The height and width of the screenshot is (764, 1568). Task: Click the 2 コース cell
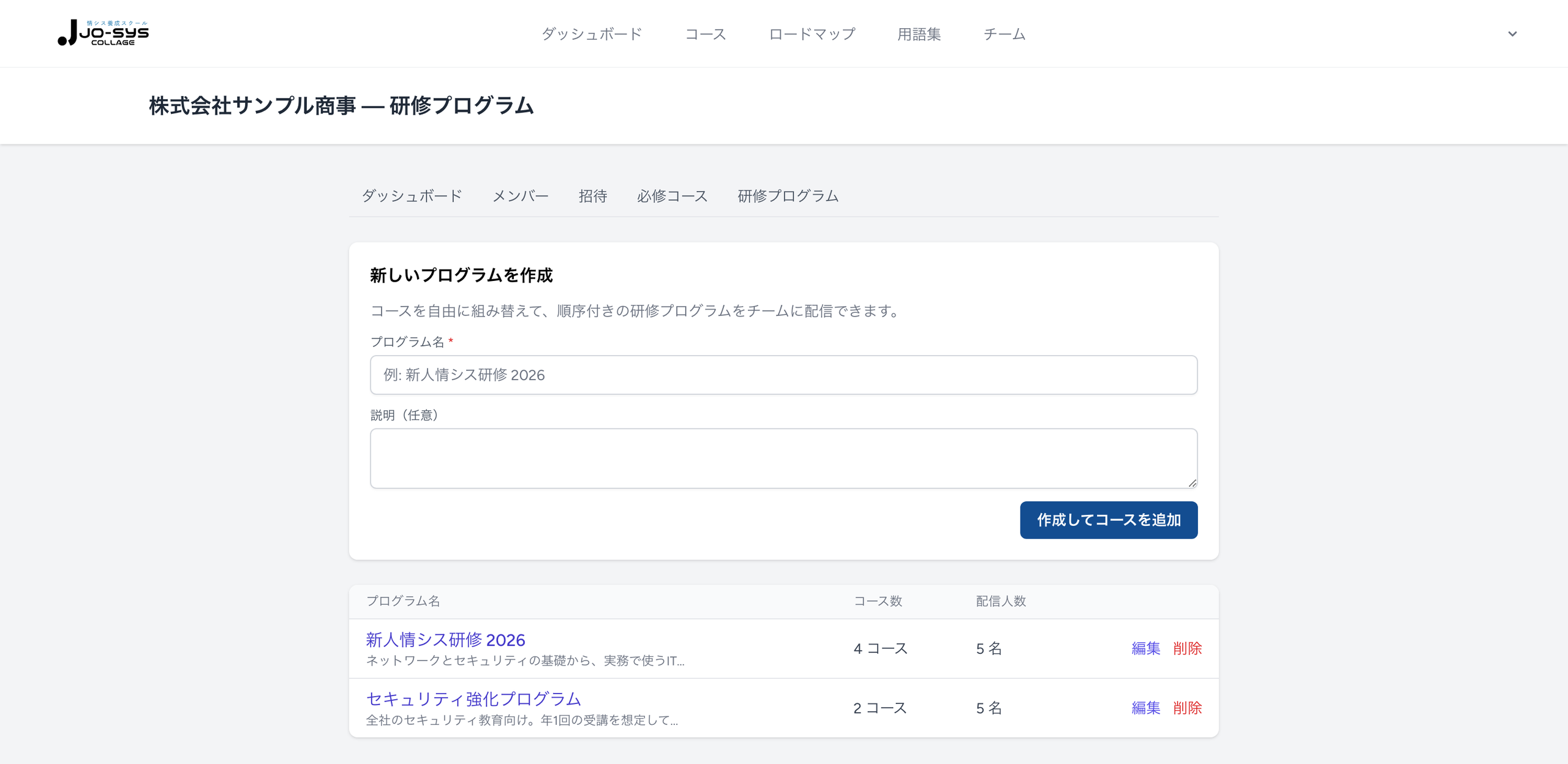click(880, 708)
